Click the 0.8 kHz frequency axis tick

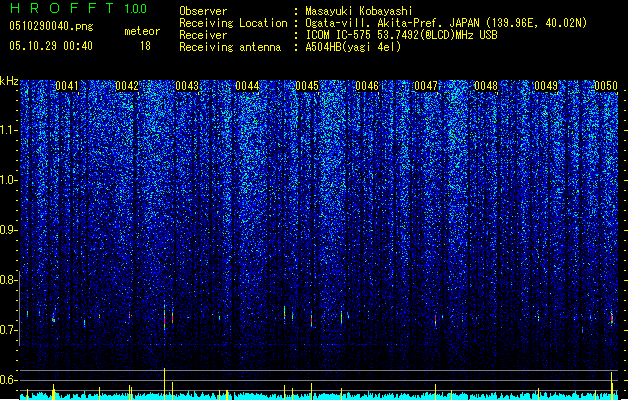pyautogui.click(x=9, y=280)
